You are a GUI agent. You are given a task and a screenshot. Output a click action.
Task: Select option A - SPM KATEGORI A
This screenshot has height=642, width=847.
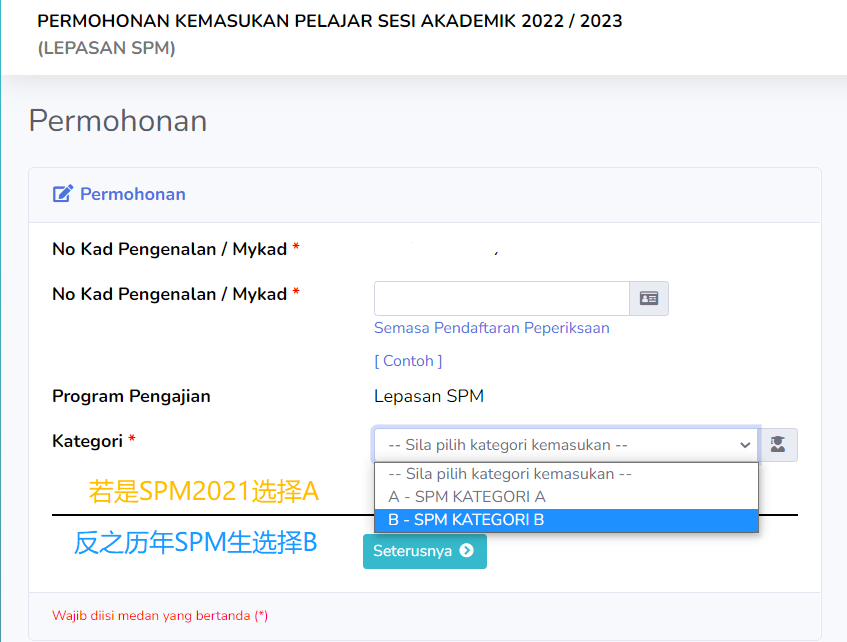[x=566, y=497]
